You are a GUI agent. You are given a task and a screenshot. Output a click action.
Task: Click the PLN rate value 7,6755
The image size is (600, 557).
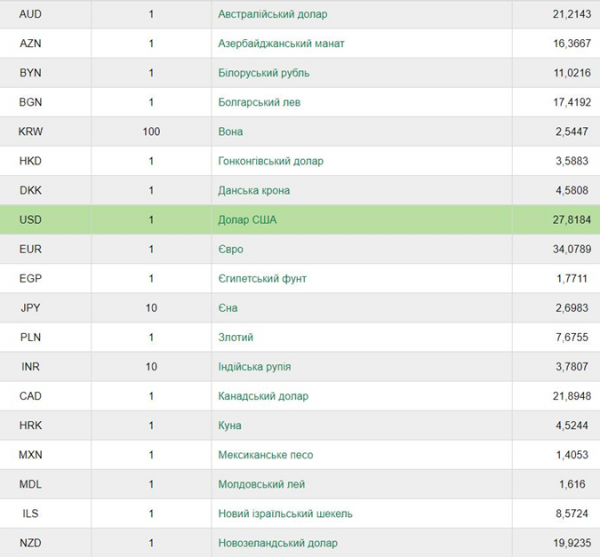(x=572, y=337)
